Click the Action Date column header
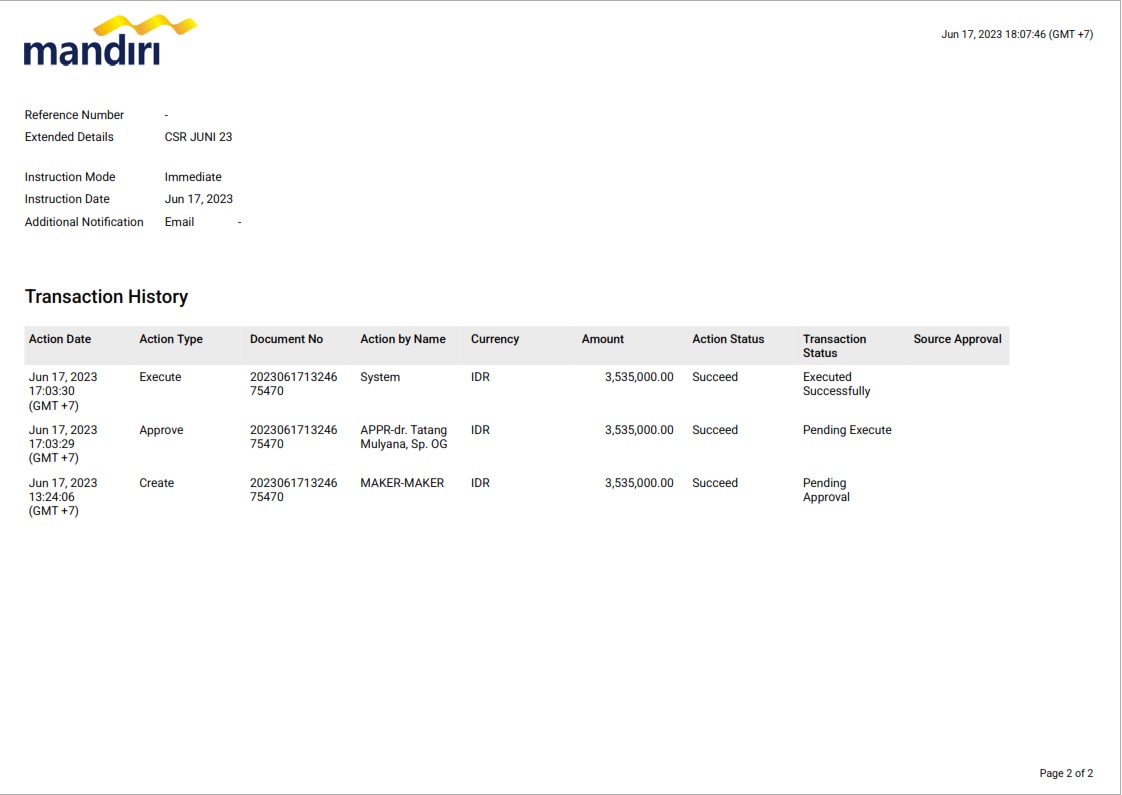 pyautogui.click(x=60, y=339)
